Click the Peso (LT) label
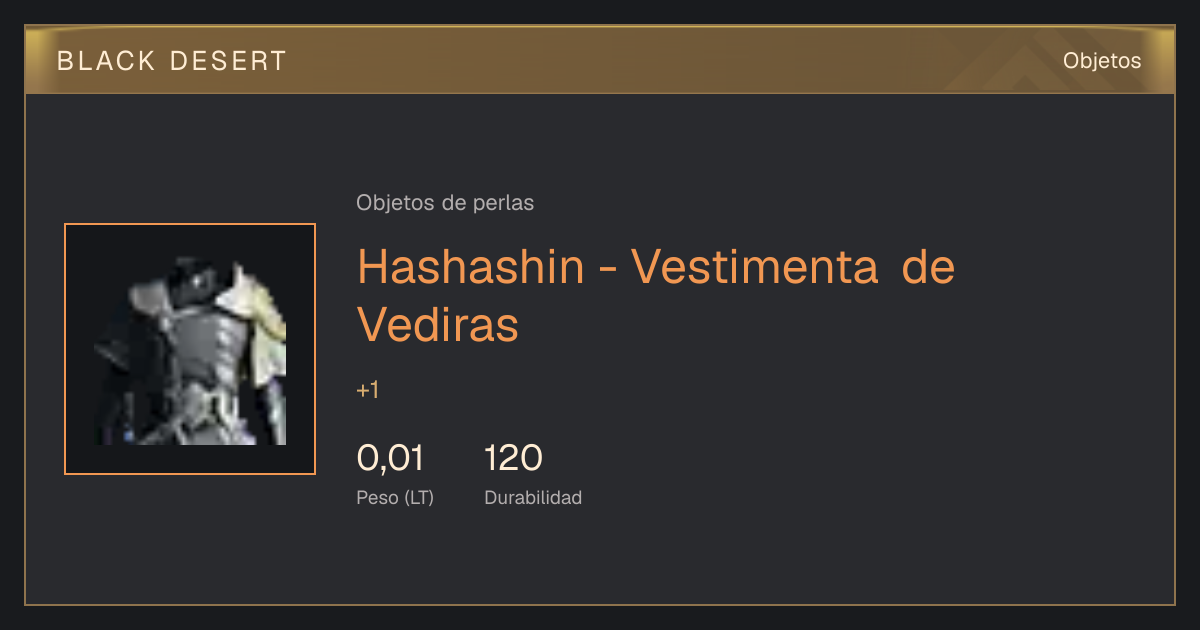This screenshot has height=630, width=1200. pyautogui.click(x=395, y=498)
